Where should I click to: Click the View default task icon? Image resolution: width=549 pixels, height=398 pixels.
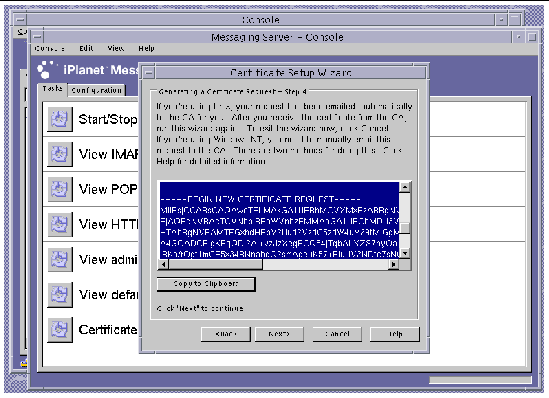[60, 294]
